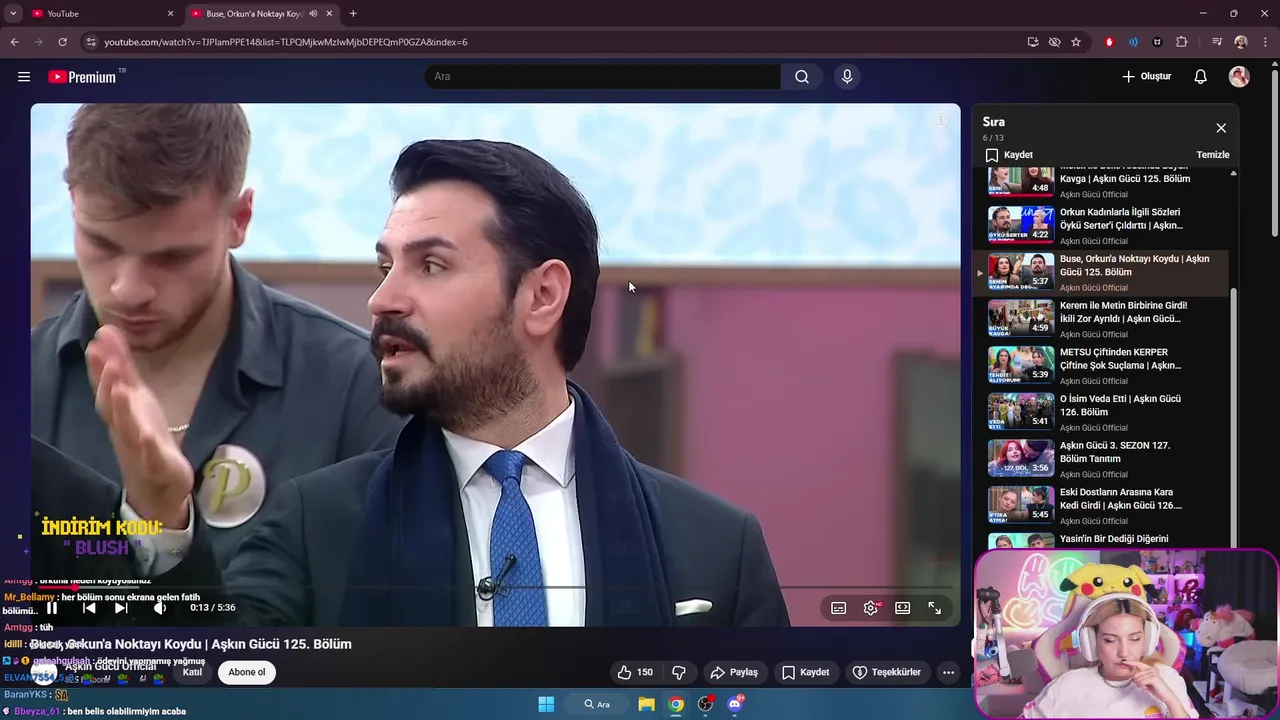Open more actions menu below video
This screenshot has height=720, width=1280.
click(x=949, y=672)
